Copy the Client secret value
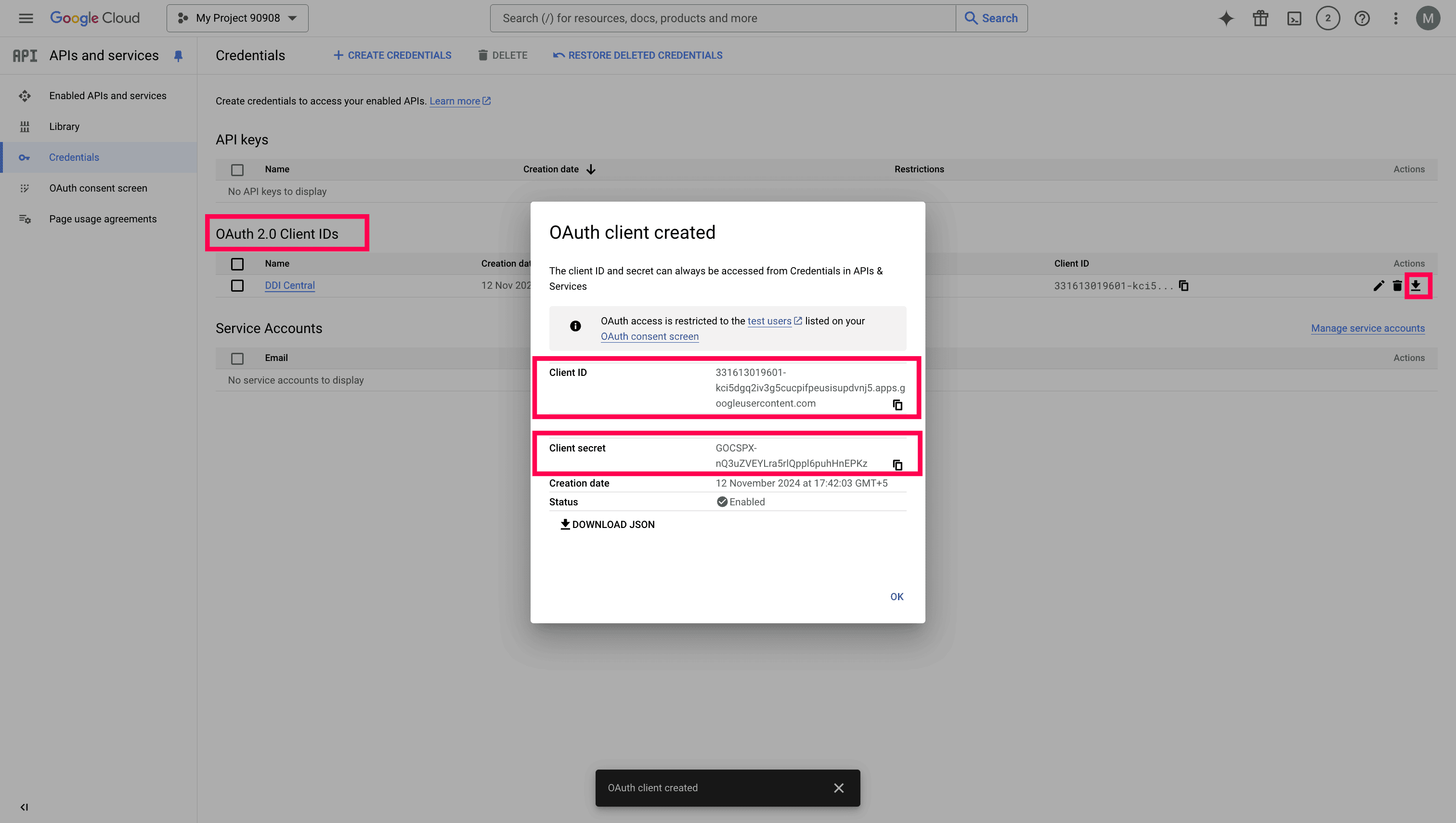Viewport: 1456px width, 823px height. pyautogui.click(x=897, y=464)
